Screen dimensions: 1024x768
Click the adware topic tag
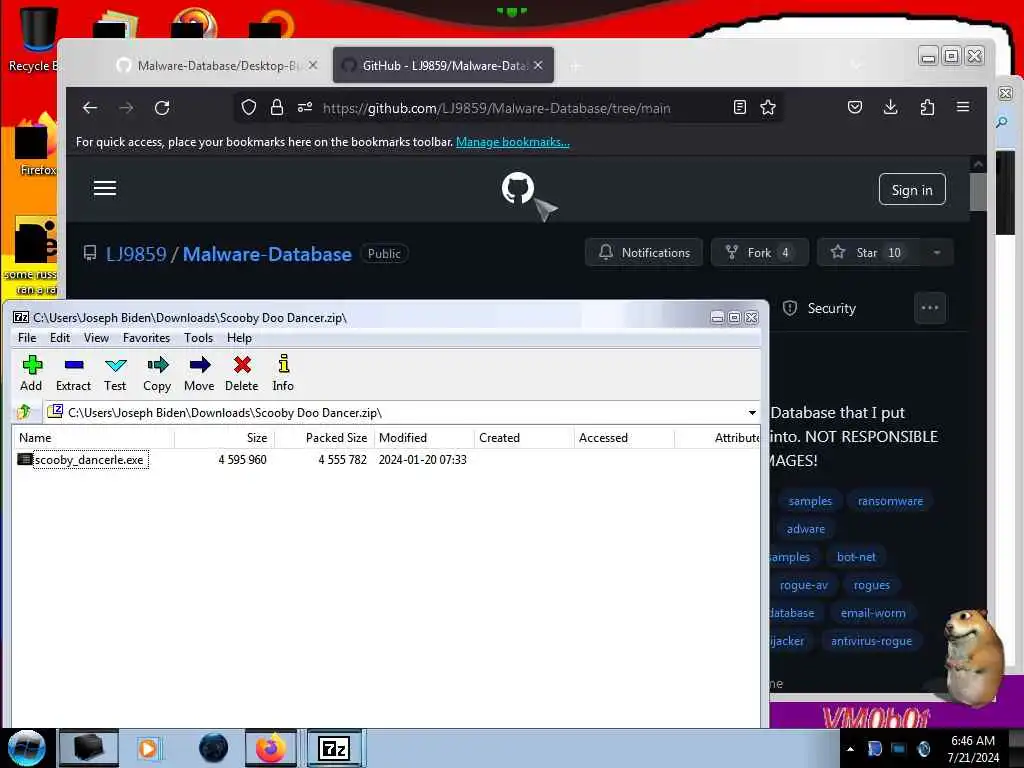pos(806,529)
